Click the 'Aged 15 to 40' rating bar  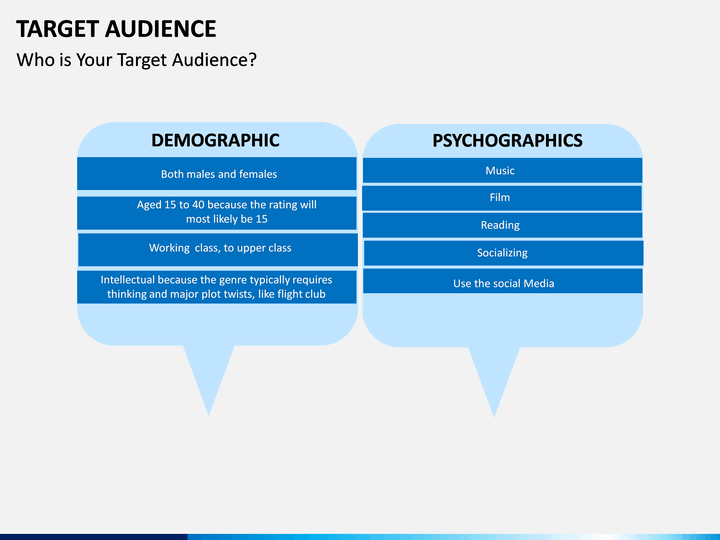[x=217, y=213]
